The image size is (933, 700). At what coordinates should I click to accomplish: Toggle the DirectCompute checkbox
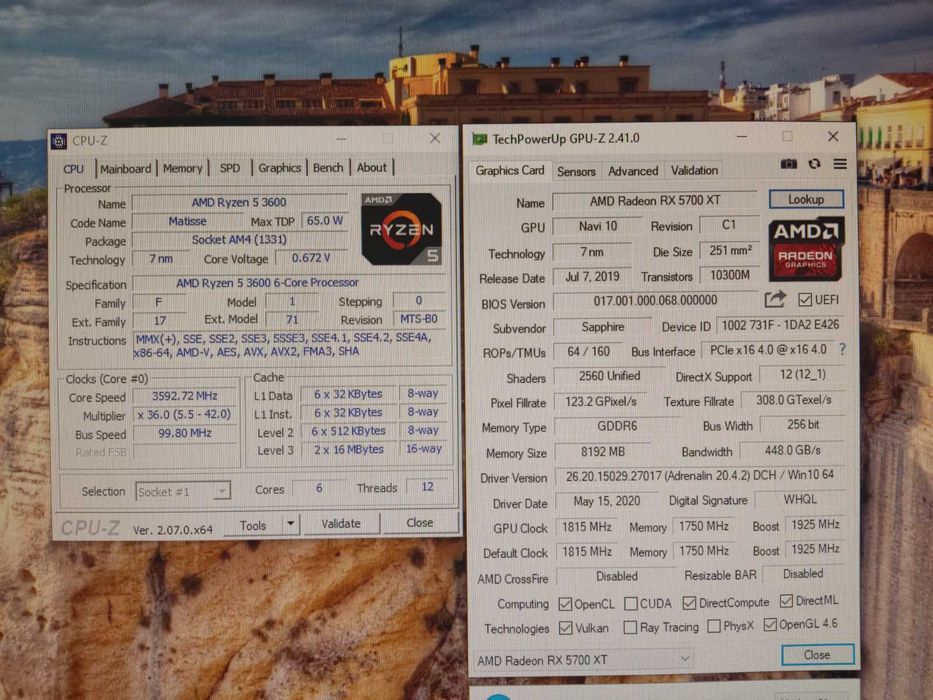689,603
